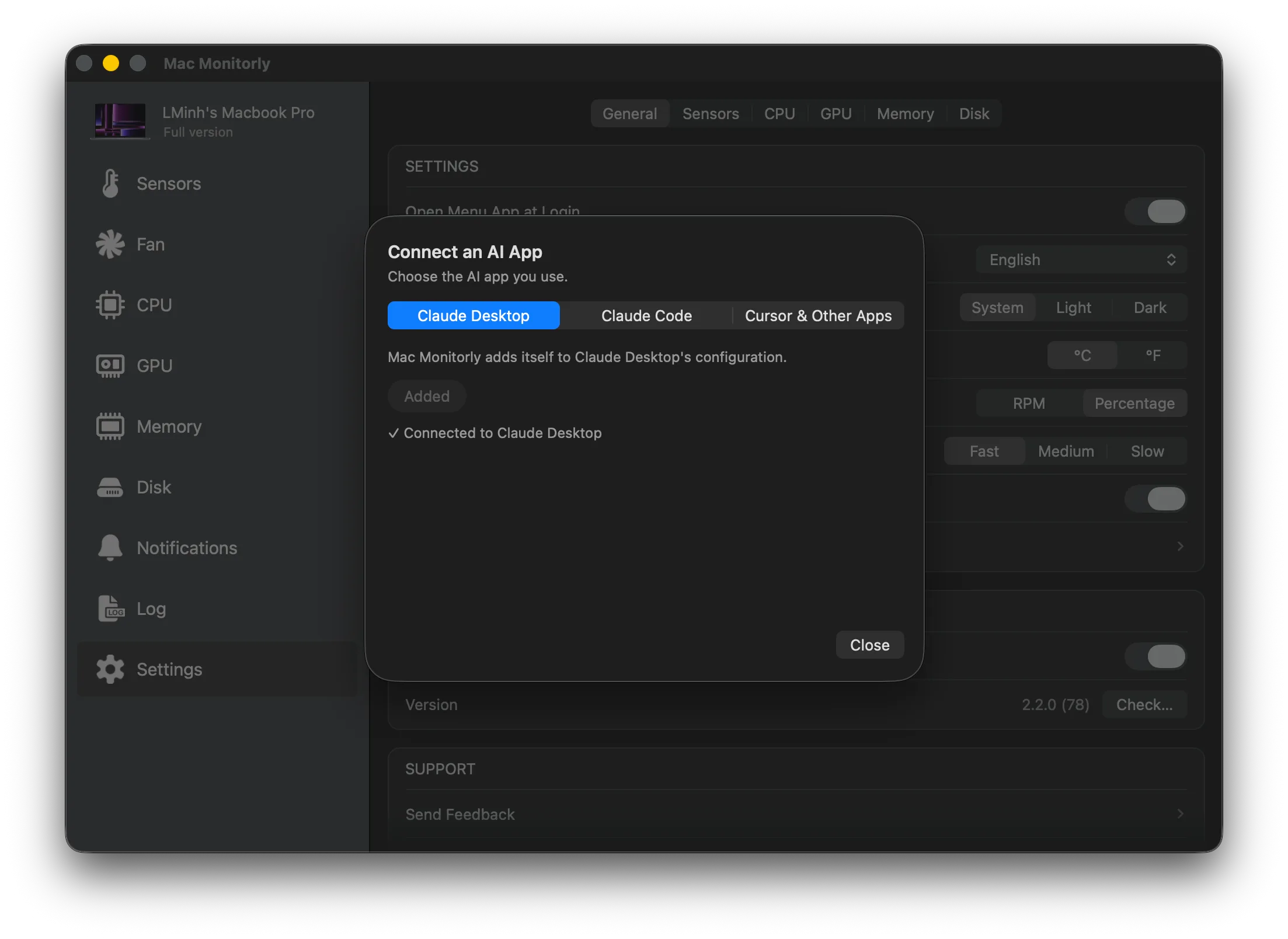Expand the Send Feedback row chevron

[1180, 814]
